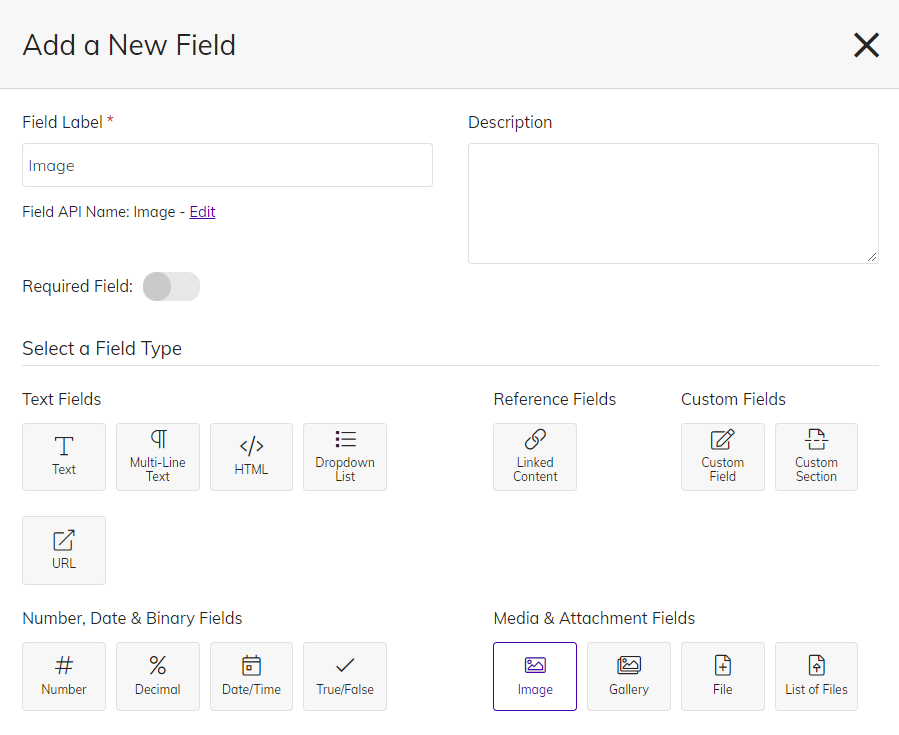Select the Dropdown List field type

click(345, 457)
